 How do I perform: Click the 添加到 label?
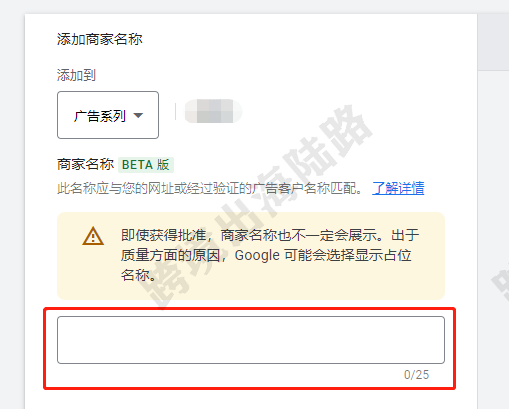click(x=76, y=75)
